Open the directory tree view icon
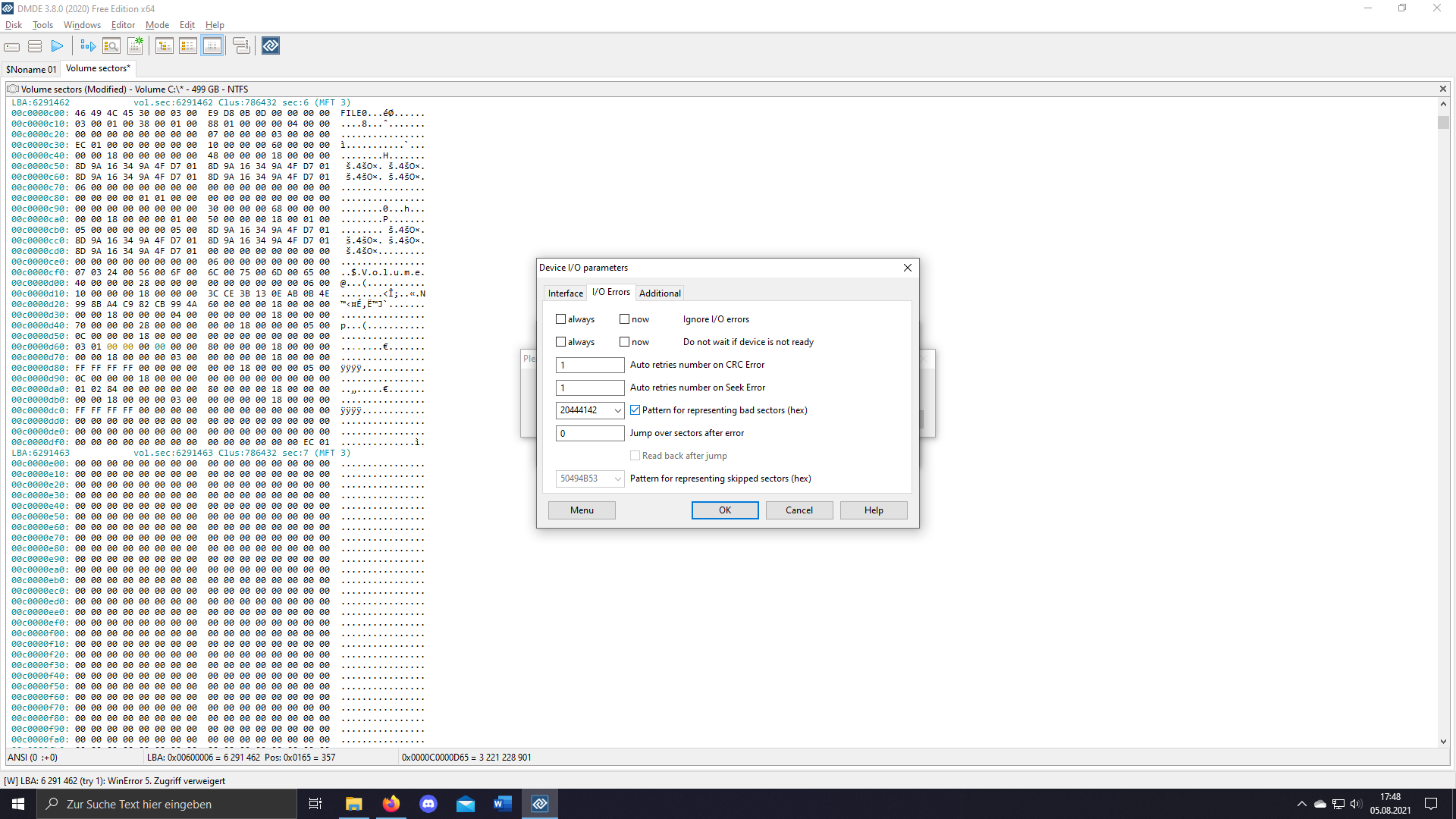This screenshot has width=1456, height=819. [x=164, y=45]
